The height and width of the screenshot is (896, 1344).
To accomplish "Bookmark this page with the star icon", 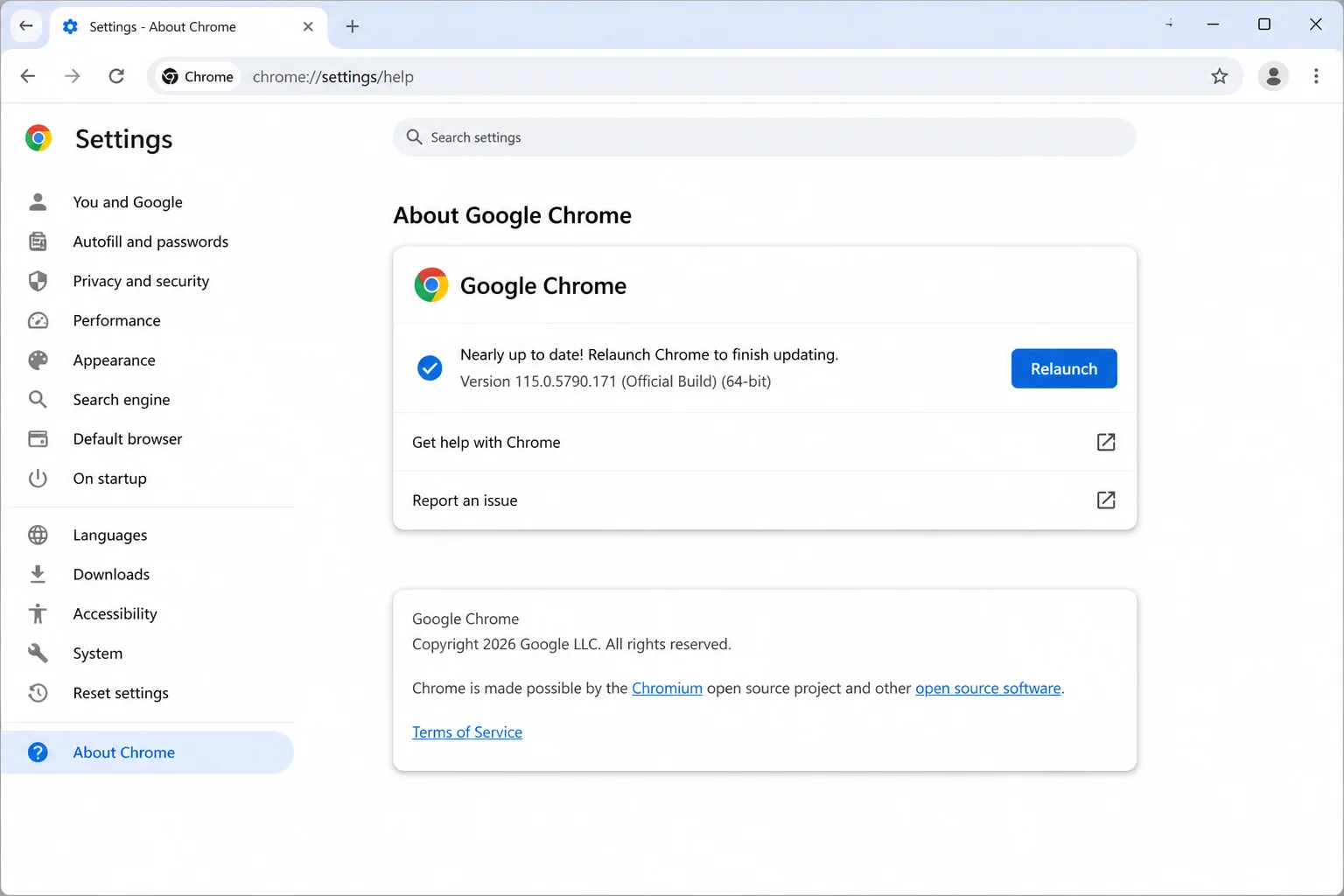I will coord(1220,76).
